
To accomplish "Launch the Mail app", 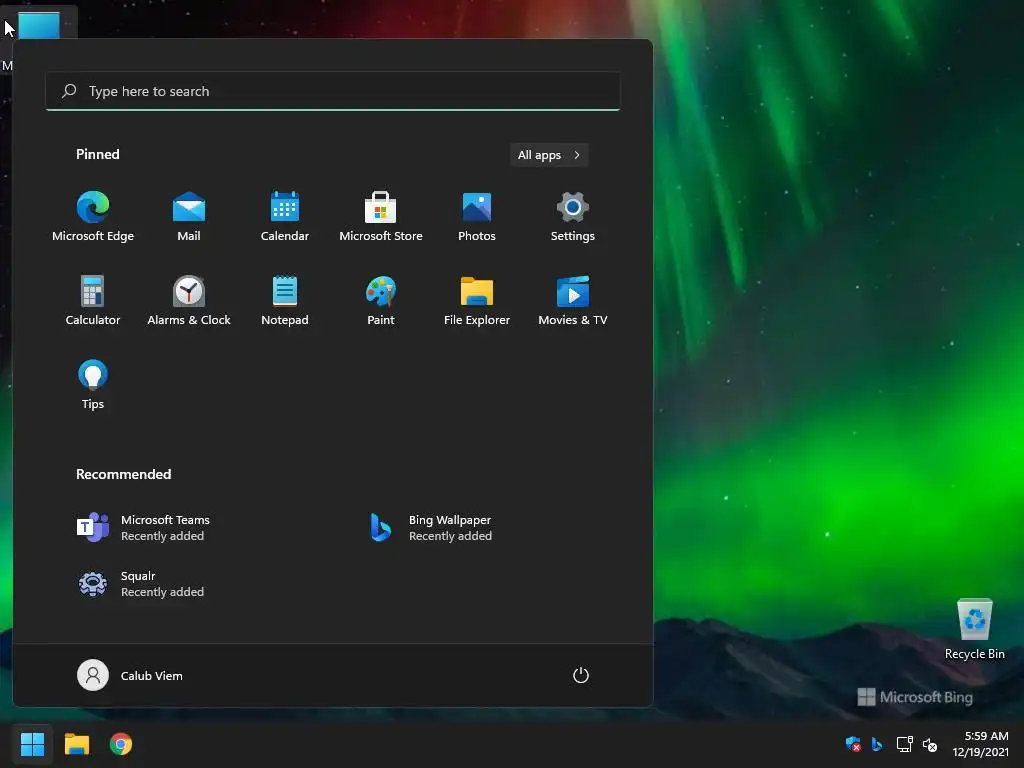I will [189, 217].
